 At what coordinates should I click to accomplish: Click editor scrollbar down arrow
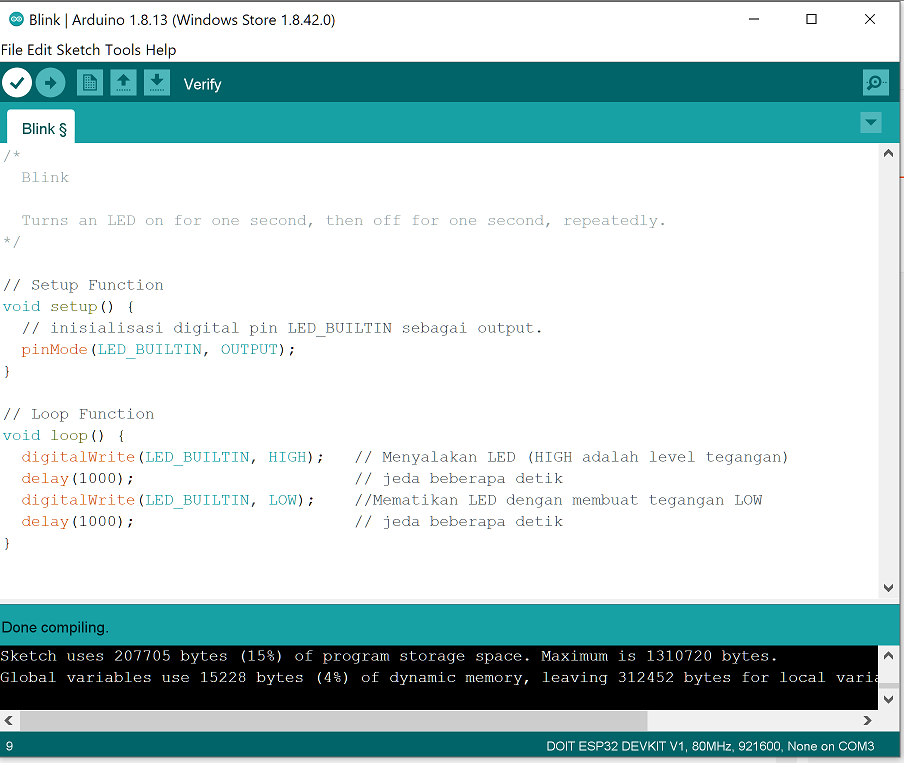[888, 588]
